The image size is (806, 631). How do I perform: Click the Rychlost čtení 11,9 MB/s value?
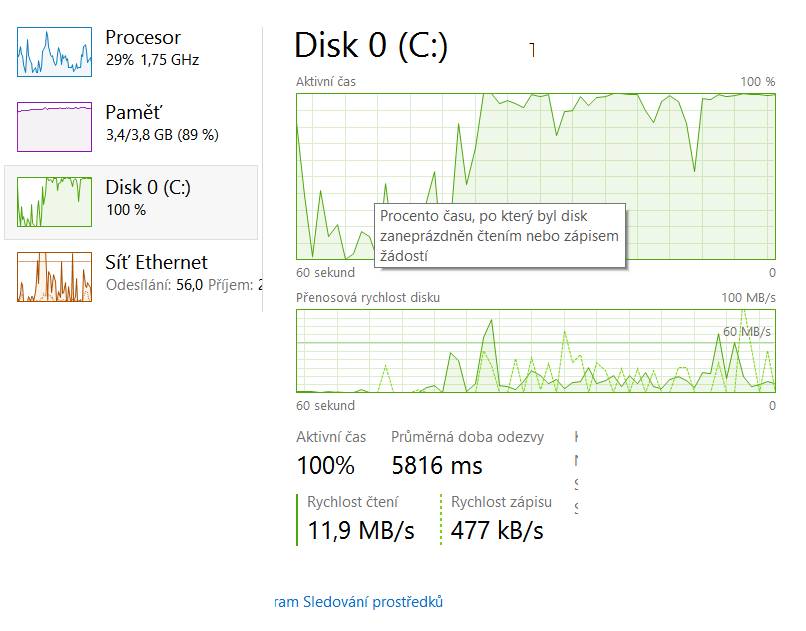click(361, 530)
